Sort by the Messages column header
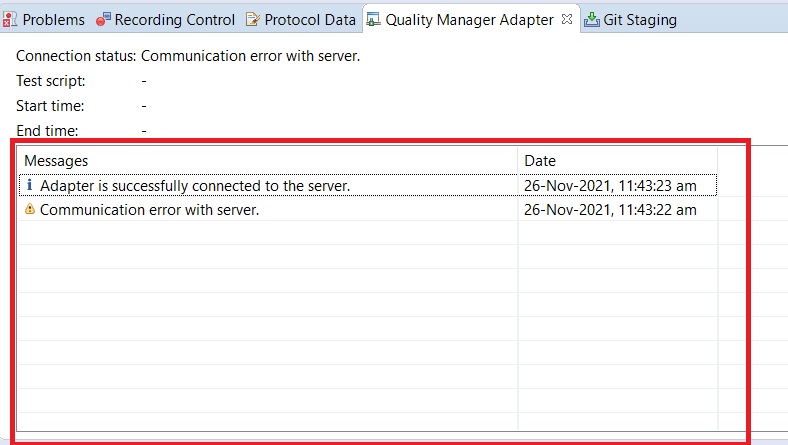Image resolution: width=788 pixels, height=445 pixels. point(56,160)
